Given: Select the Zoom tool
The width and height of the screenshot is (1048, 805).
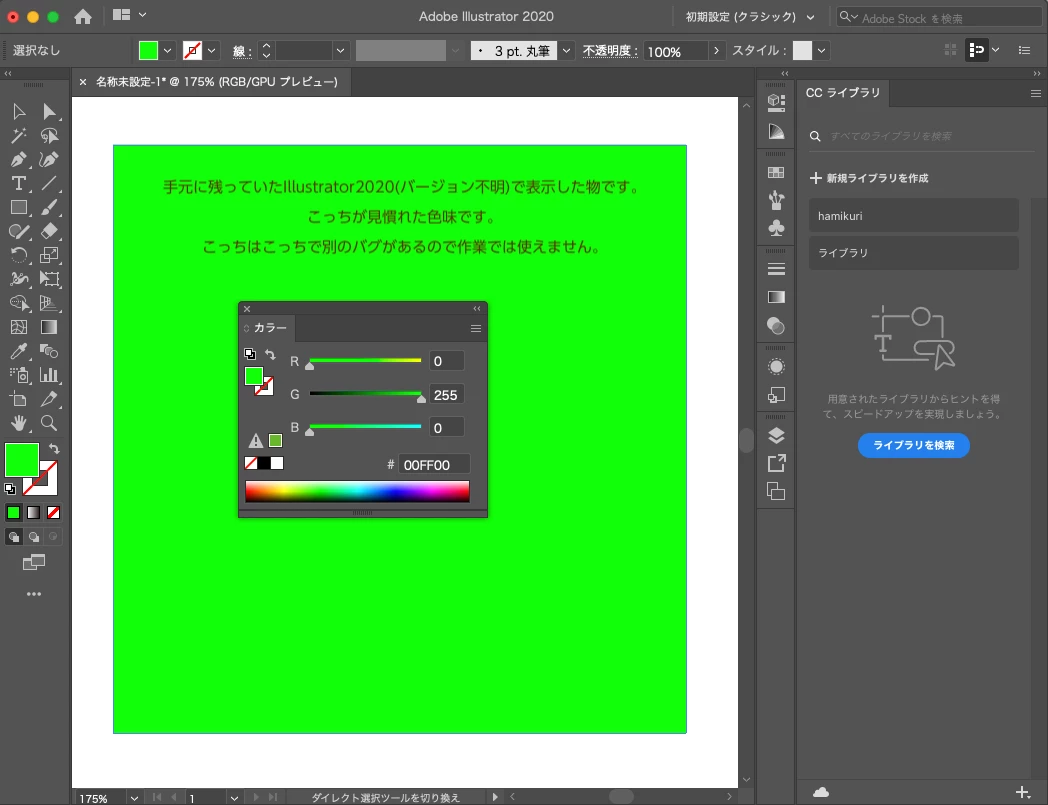Looking at the screenshot, I should click(49, 423).
